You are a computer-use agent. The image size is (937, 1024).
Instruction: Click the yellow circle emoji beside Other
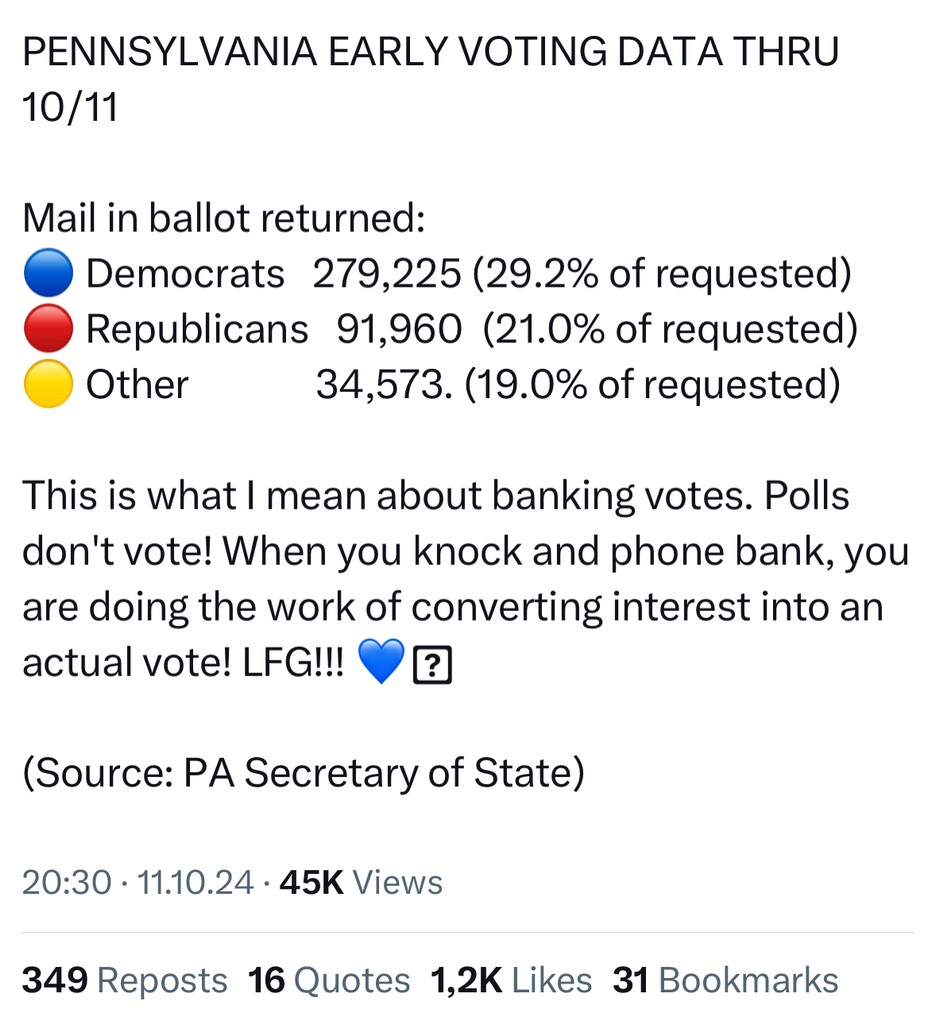[48, 384]
